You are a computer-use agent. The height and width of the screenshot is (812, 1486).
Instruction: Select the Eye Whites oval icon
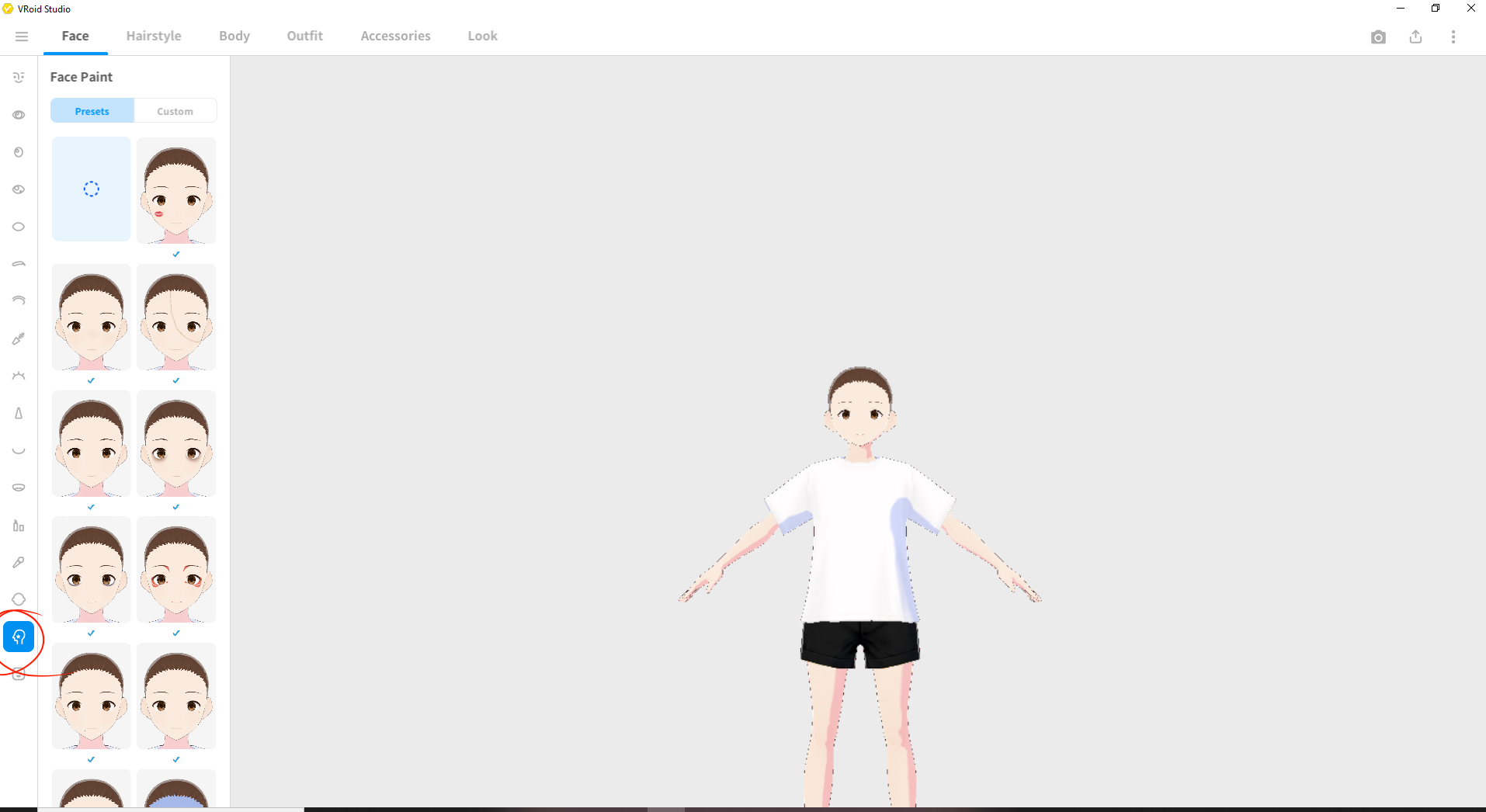point(19,227)
